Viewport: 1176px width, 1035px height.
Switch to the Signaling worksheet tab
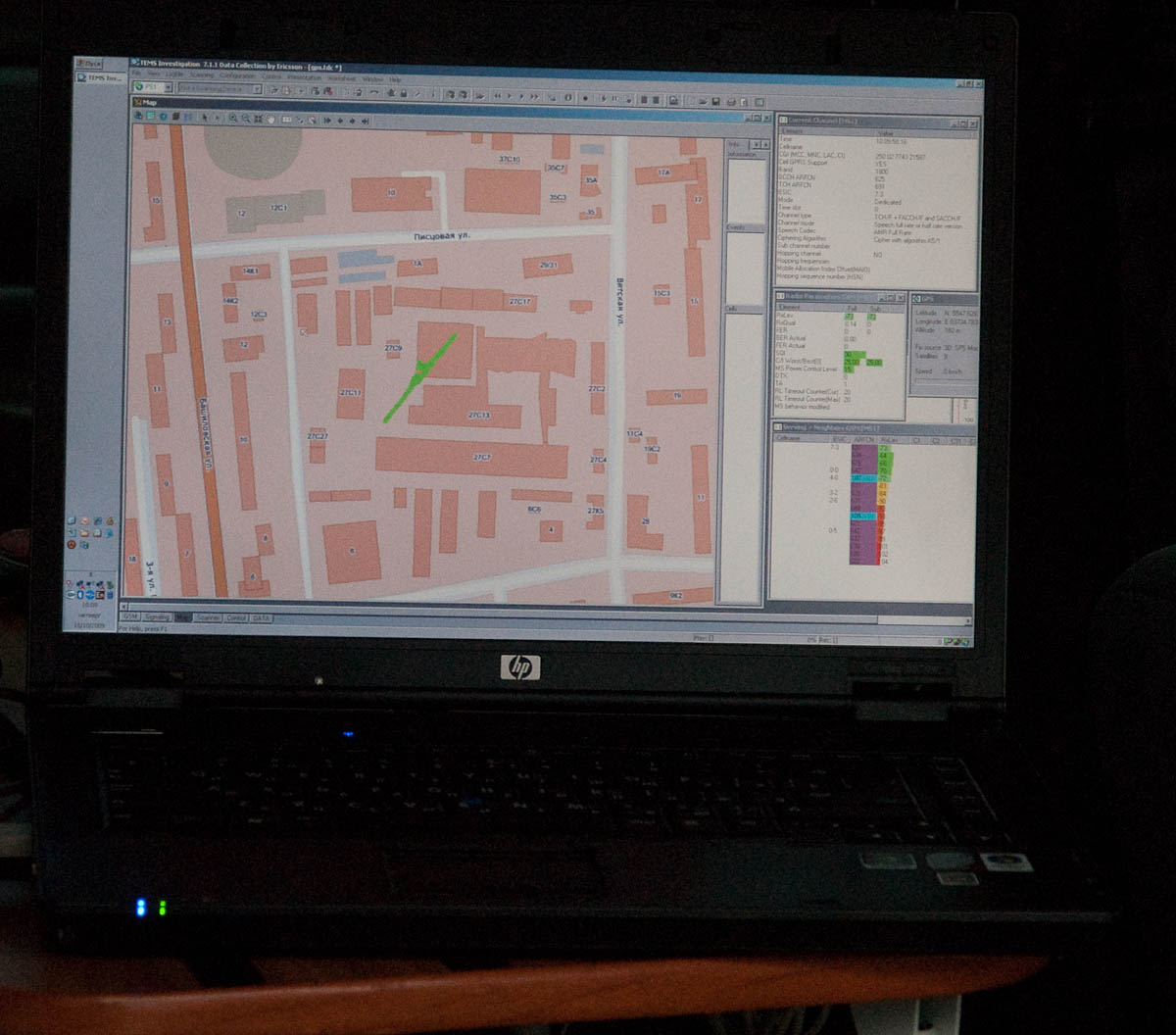click(x=157, y=617)
